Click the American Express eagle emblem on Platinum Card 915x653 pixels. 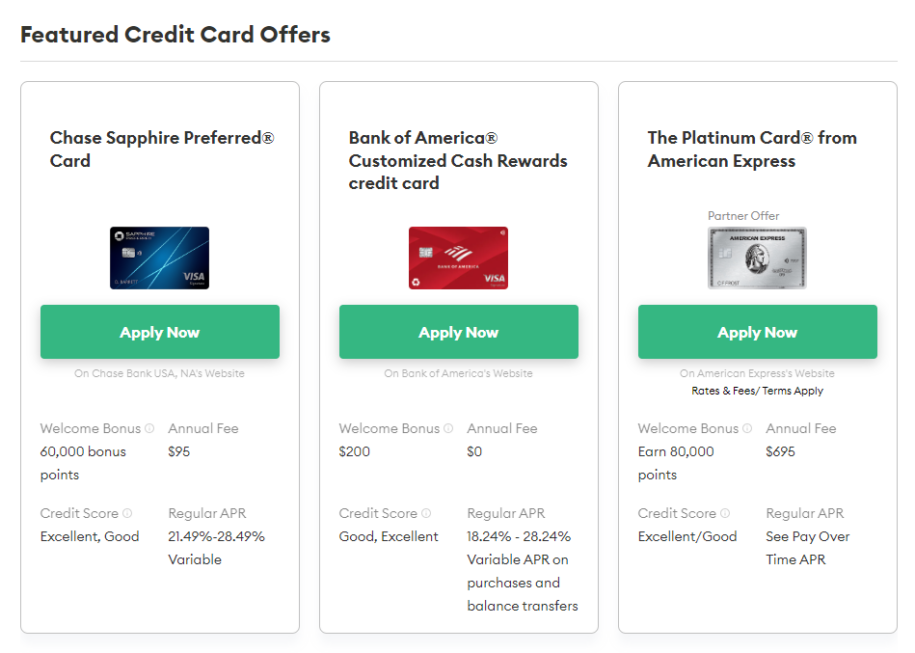757,260
